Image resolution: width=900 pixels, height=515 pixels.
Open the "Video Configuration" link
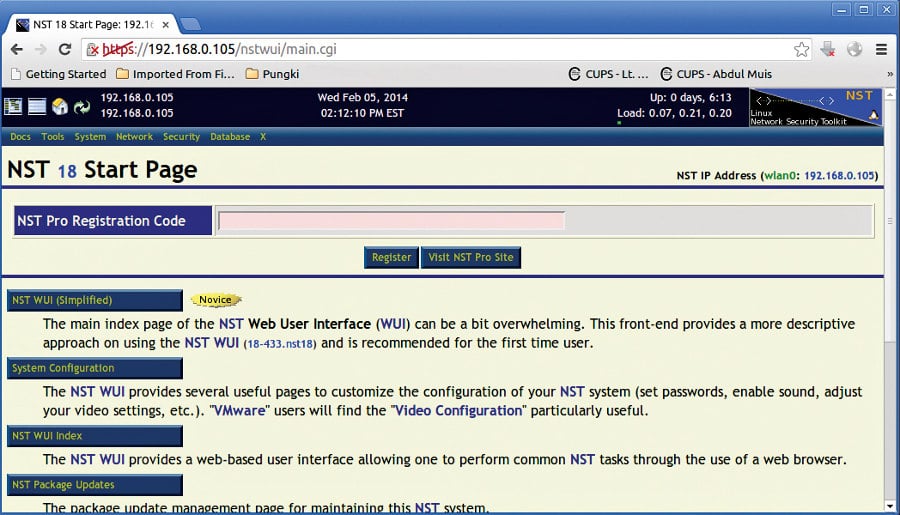(x=457, y=411)
